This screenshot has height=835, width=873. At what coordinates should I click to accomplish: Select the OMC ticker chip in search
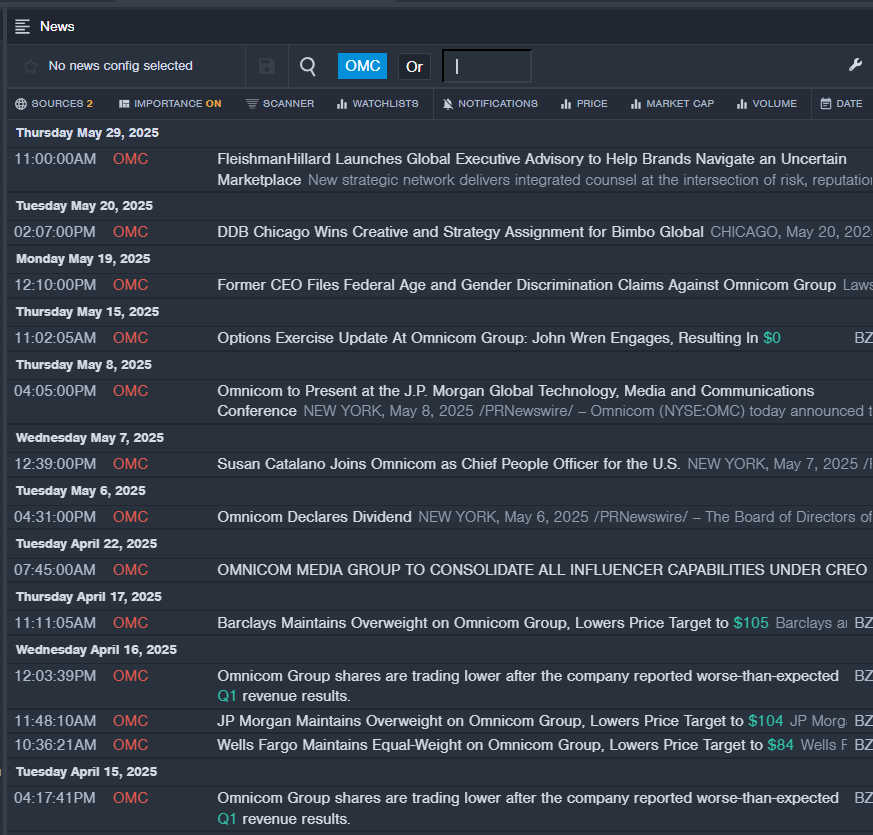pos(362,66)
